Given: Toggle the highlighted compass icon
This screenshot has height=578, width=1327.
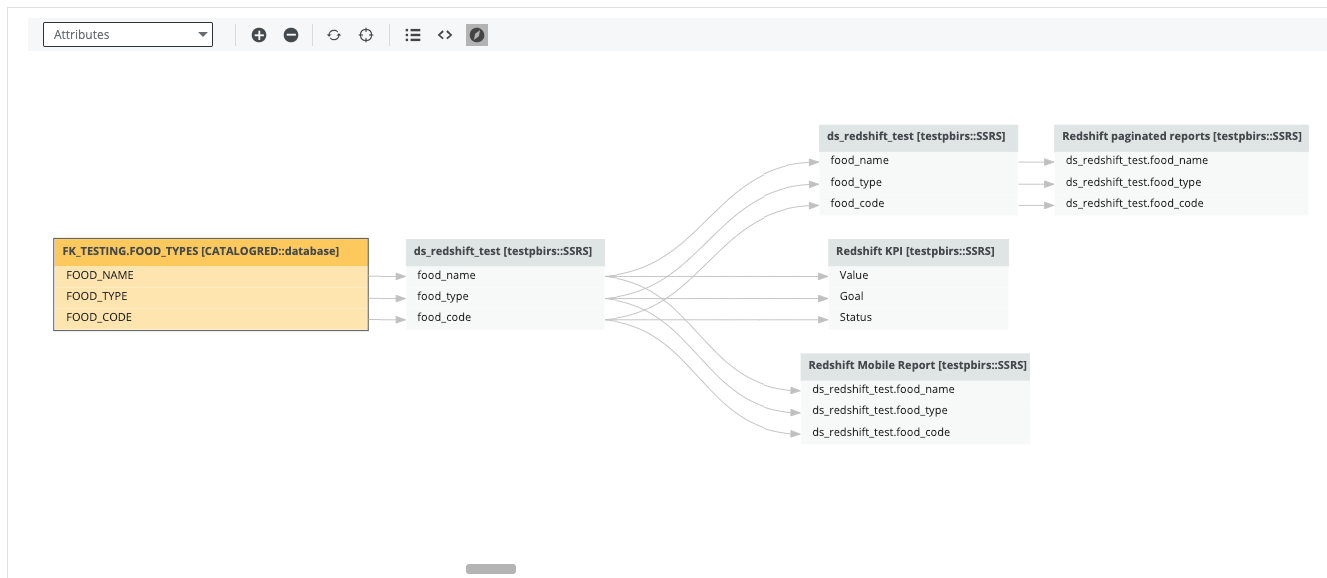Looking at the screenshot, I should pos(477,35).
